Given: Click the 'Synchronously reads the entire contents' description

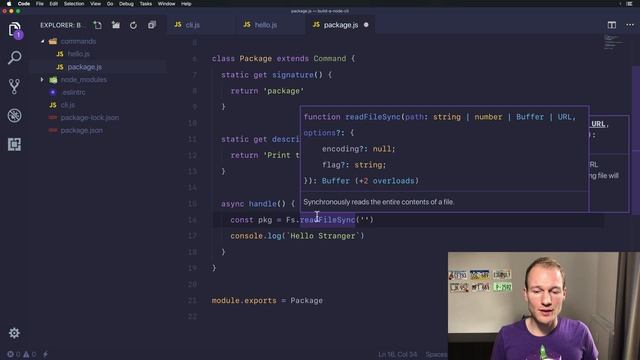Looking at the screenshot, I should [x=379, y=202].
